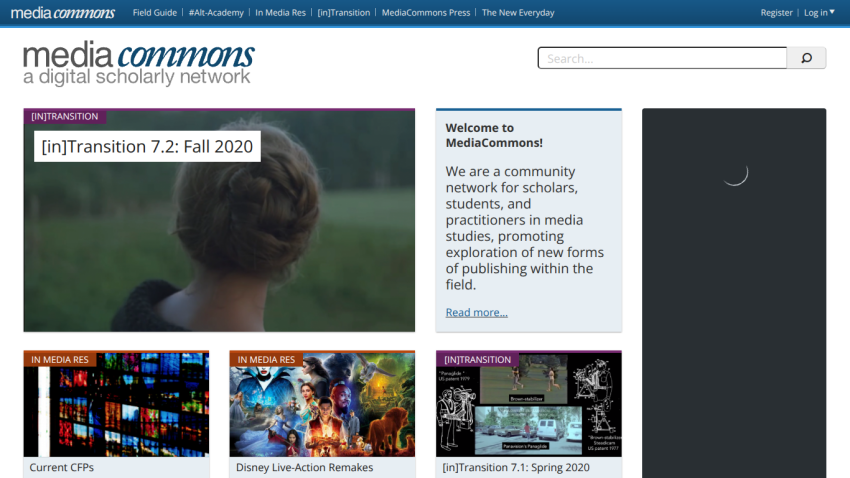Click the loading spinner in the dark sidebar panel
The width and height of the screenshot is (850, 478).
[x=735, y=174]
